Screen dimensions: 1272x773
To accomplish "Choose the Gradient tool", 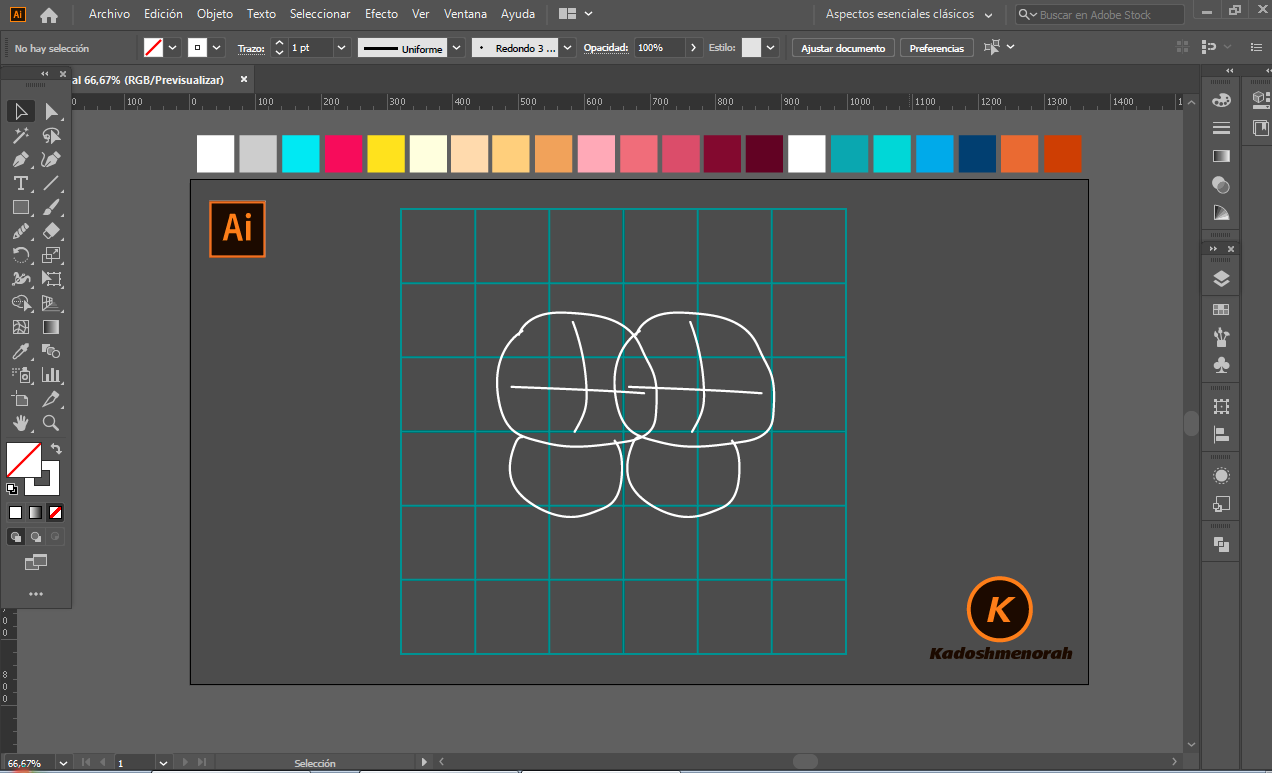I will point(51,327).
